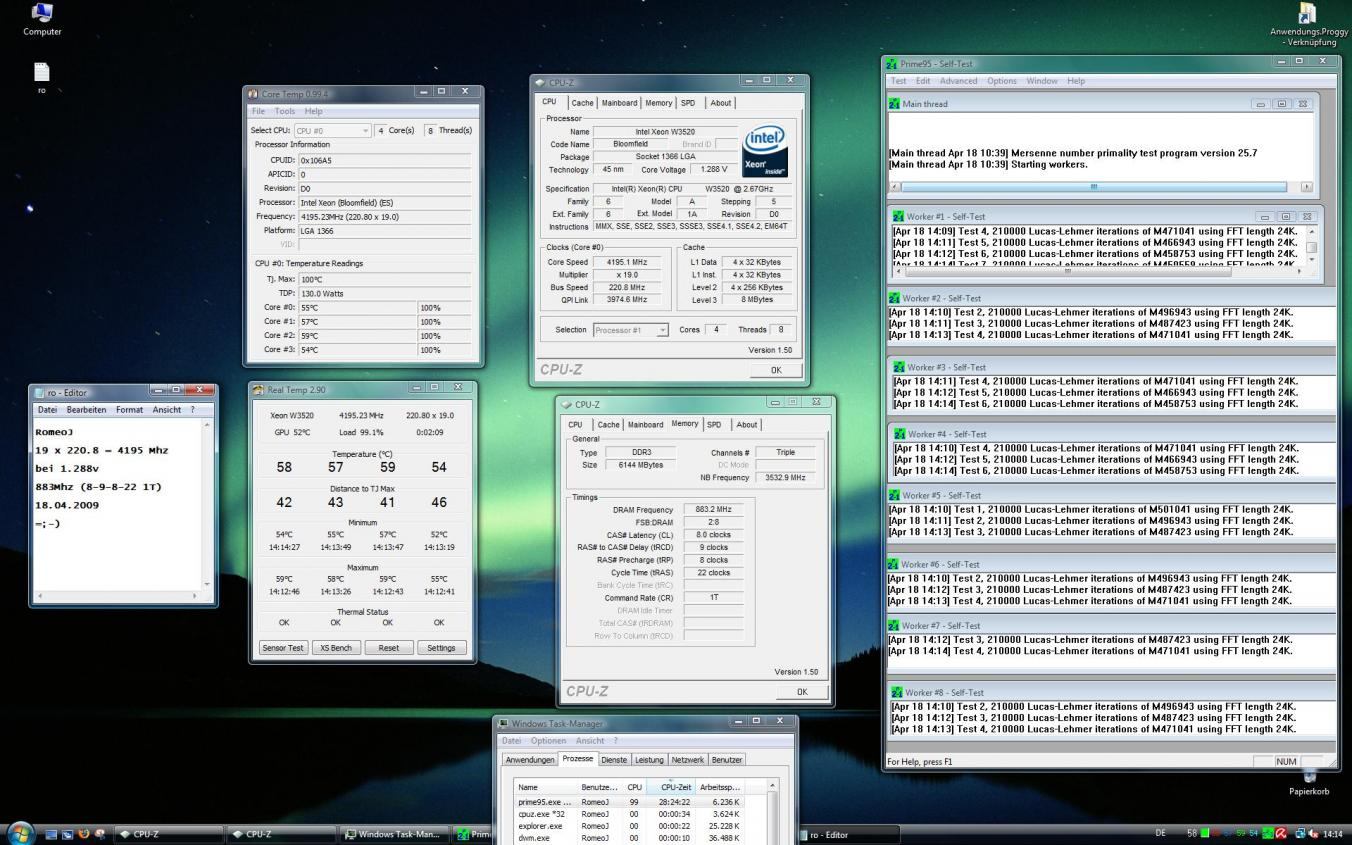Open the File menu in Core Temp
This screenshot has width=1352, height=845.
[258, 111]
